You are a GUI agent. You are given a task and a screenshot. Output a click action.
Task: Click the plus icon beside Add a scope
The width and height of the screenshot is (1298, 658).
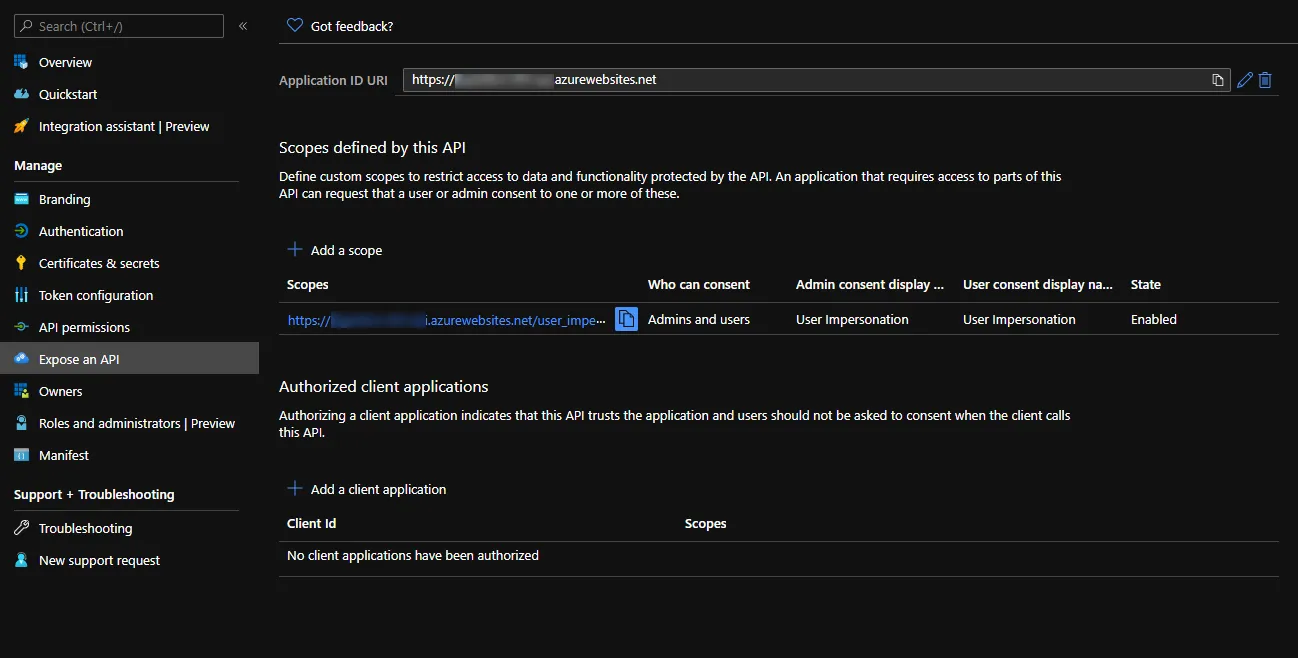[x=295, y=250]
